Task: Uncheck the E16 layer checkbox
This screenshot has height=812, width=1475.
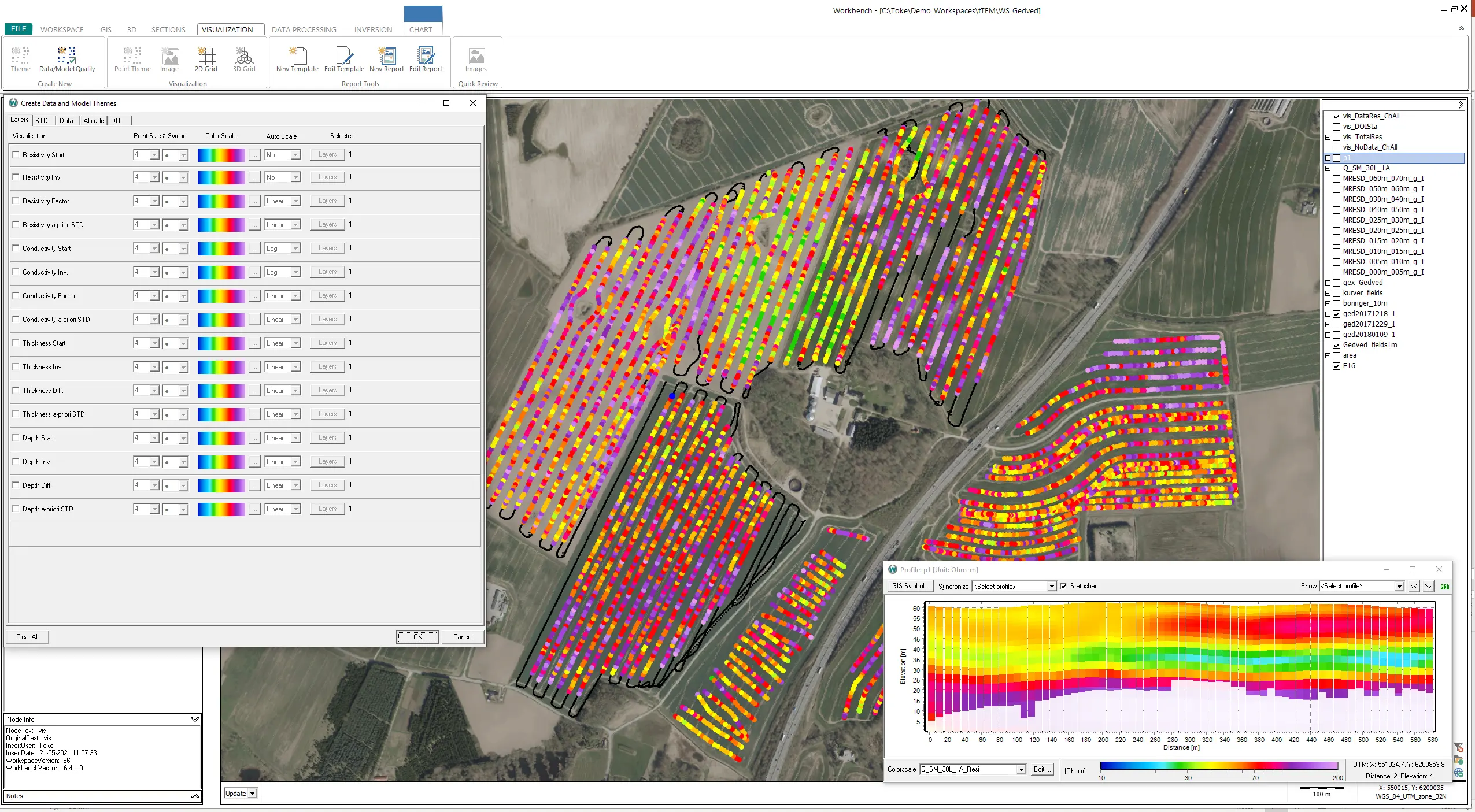Action: pyautogui.click(x=1336, y=366)
